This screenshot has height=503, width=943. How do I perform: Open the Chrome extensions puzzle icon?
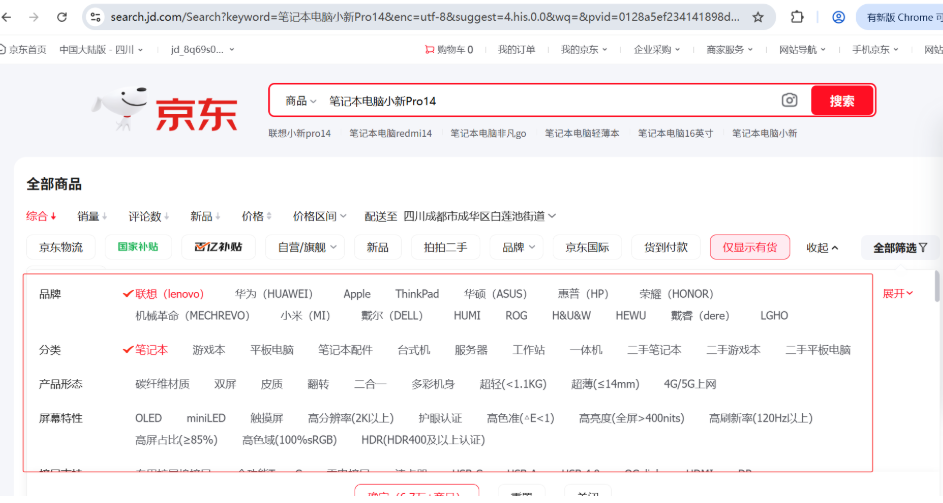(797, 17)
